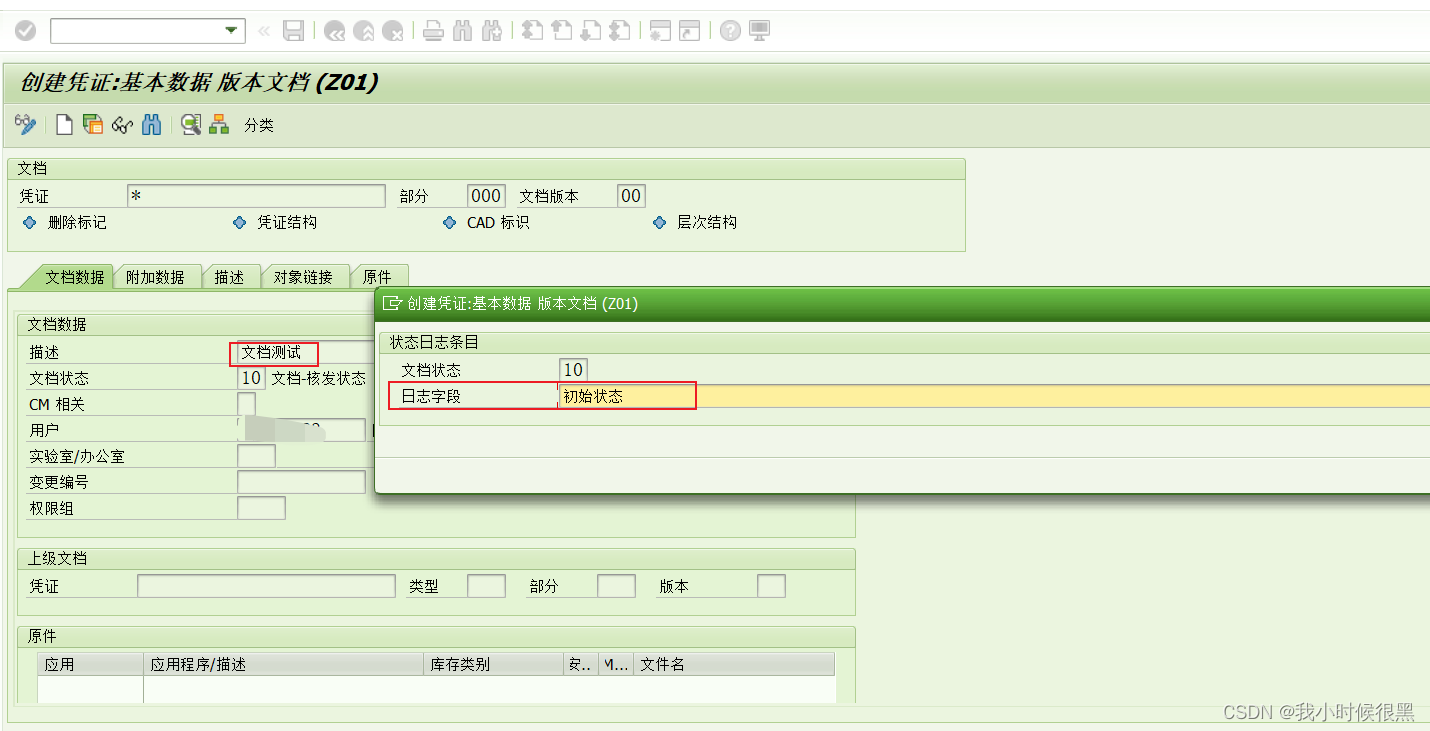This screenshot has height=731, width=1430.
Task: Click the 实验室/办公室 input field
Action: click(x=256, y=456)
